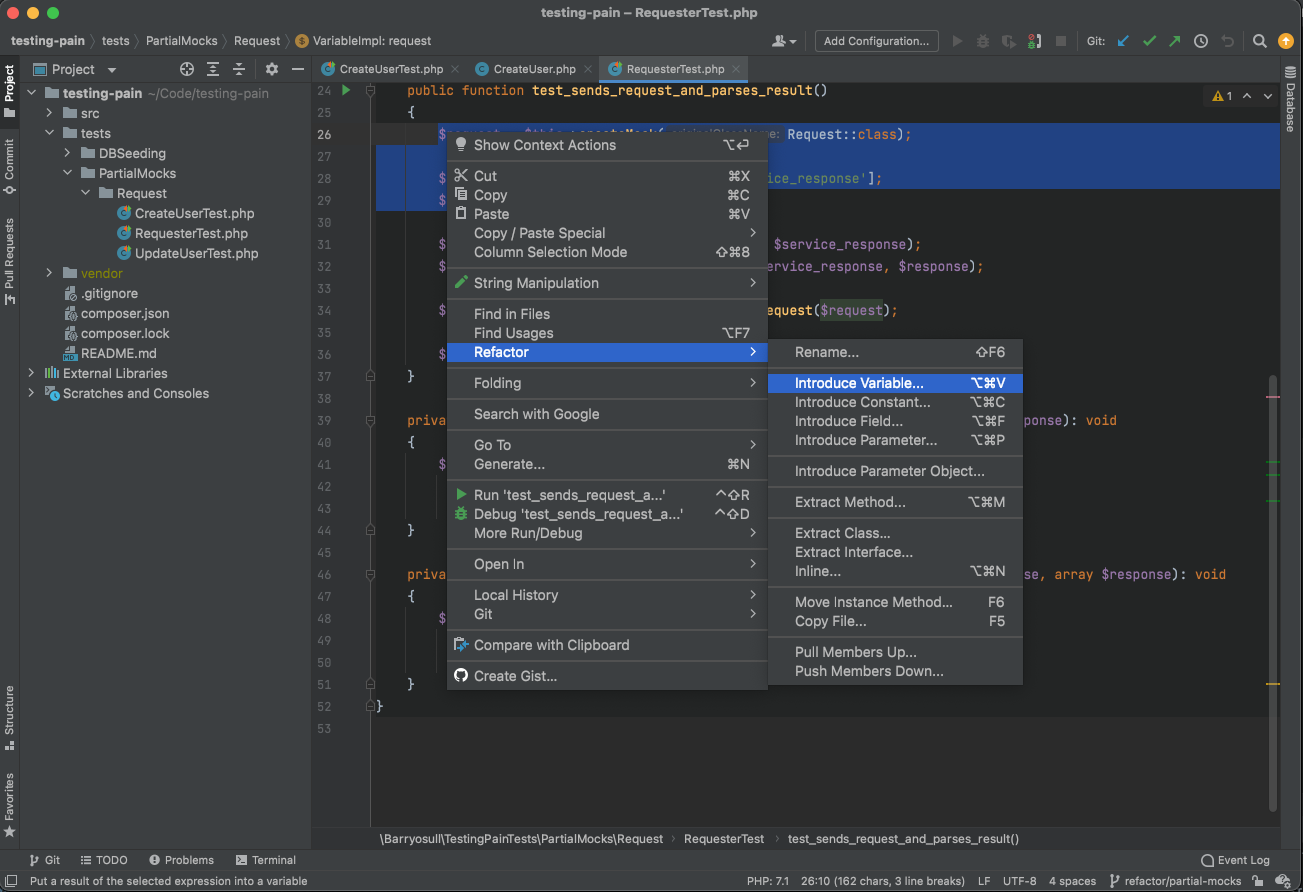The image size is (1303, 892).
Task: Click Collapse All icon in Project panel
Action: point(239,69)
